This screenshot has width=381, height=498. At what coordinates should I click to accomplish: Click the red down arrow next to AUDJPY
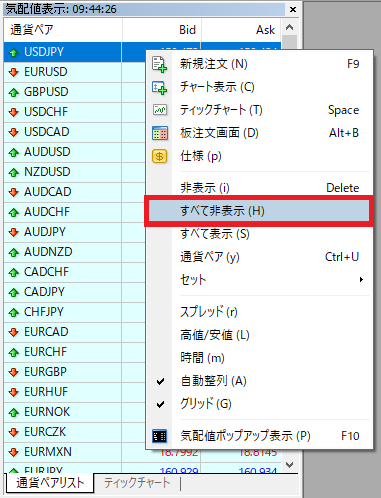click(14, 232)
